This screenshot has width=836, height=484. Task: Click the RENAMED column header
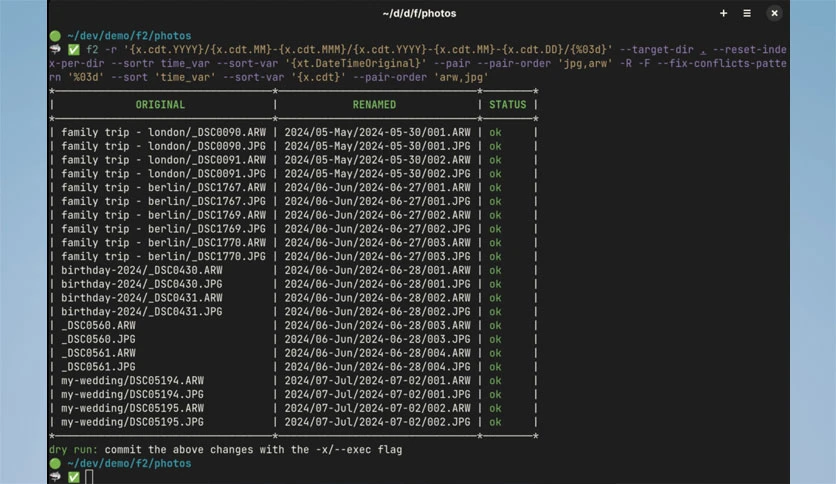click(x=374, y=104)
